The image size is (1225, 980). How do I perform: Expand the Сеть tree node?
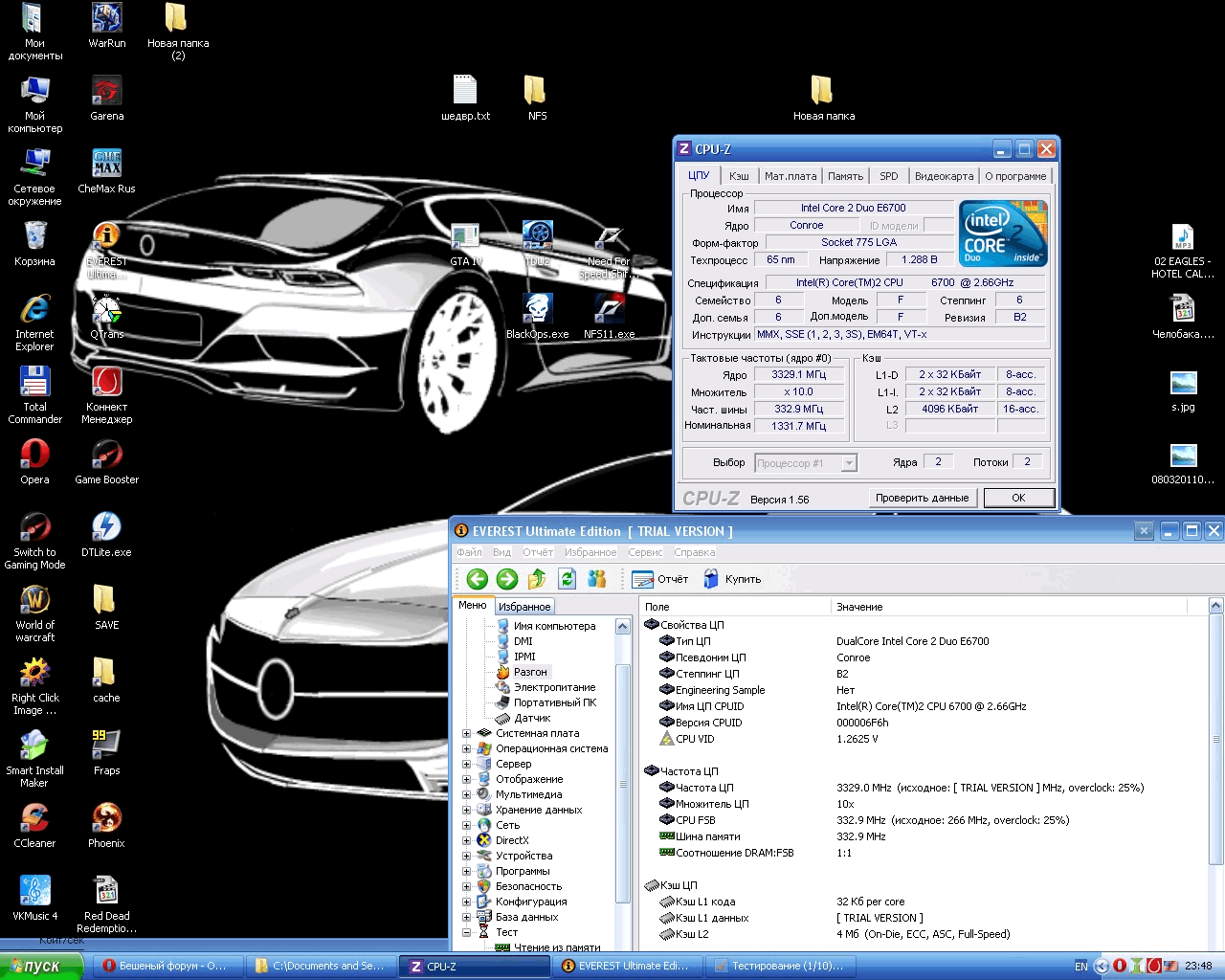pos(466,826)
